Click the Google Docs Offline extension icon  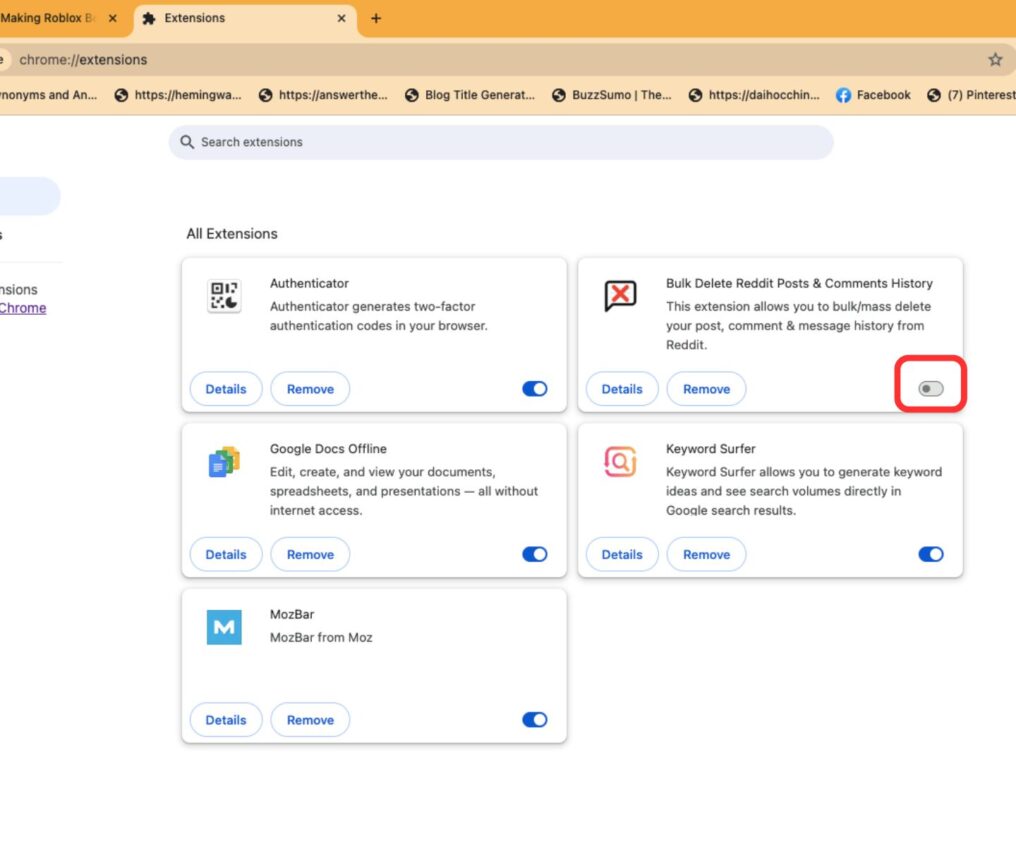point(222,462)
